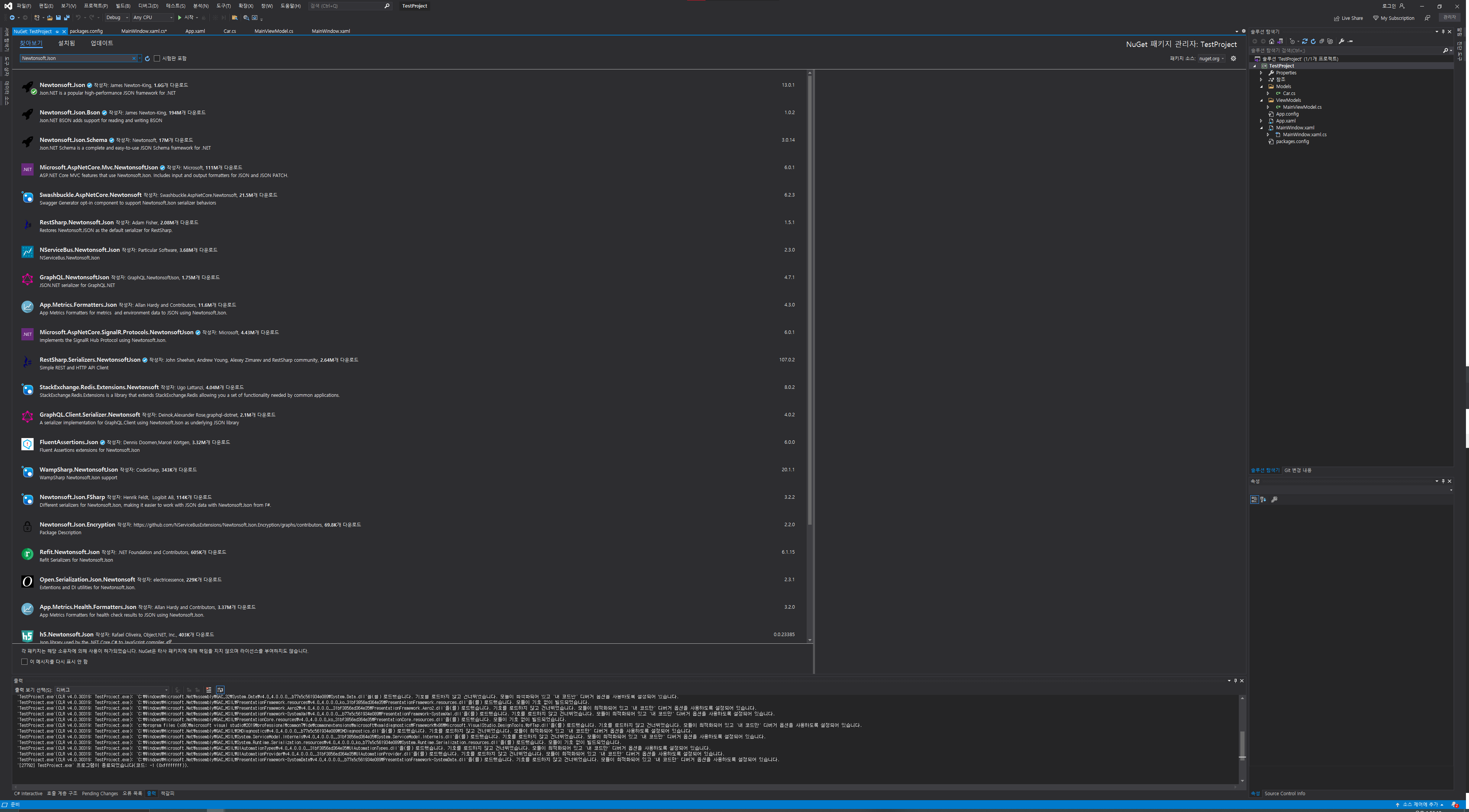Toggle auto-hide pin on the Properties panel
This screenshot has width=1469, height=812.
(1443, 482)
